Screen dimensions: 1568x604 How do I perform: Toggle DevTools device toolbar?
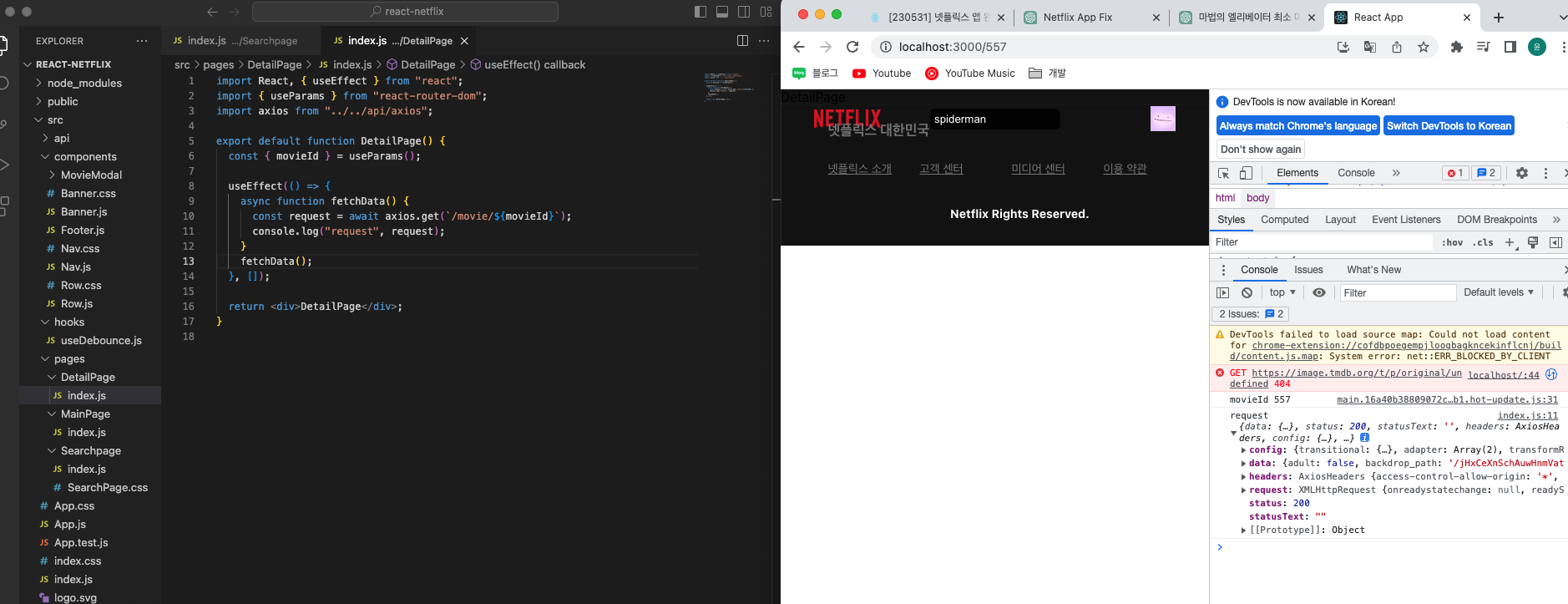click(x=1246, y=173)
